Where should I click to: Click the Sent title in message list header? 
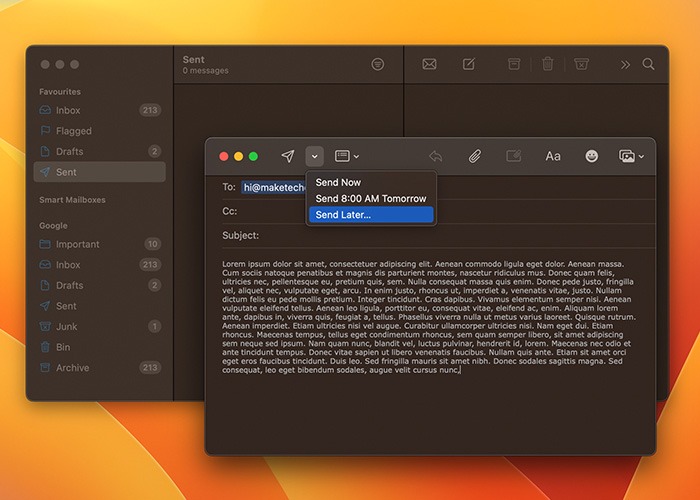point(193,59)
